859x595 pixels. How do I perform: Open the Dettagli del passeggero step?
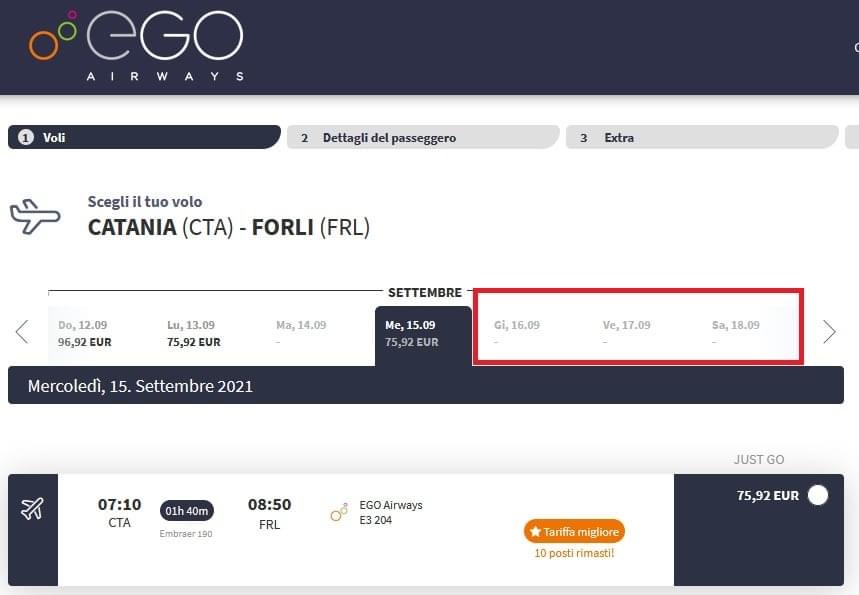click(x=422, y=137)
